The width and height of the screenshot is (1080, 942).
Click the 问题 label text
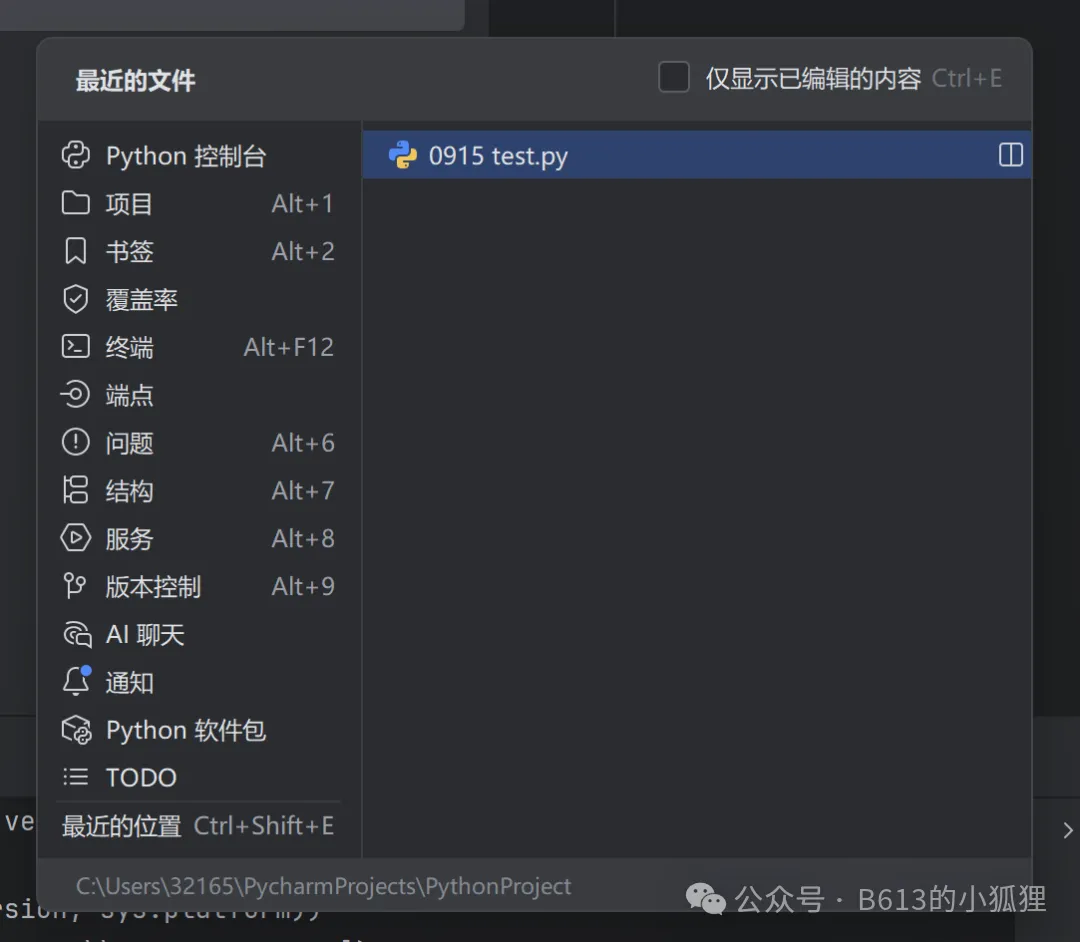[129, 443]
